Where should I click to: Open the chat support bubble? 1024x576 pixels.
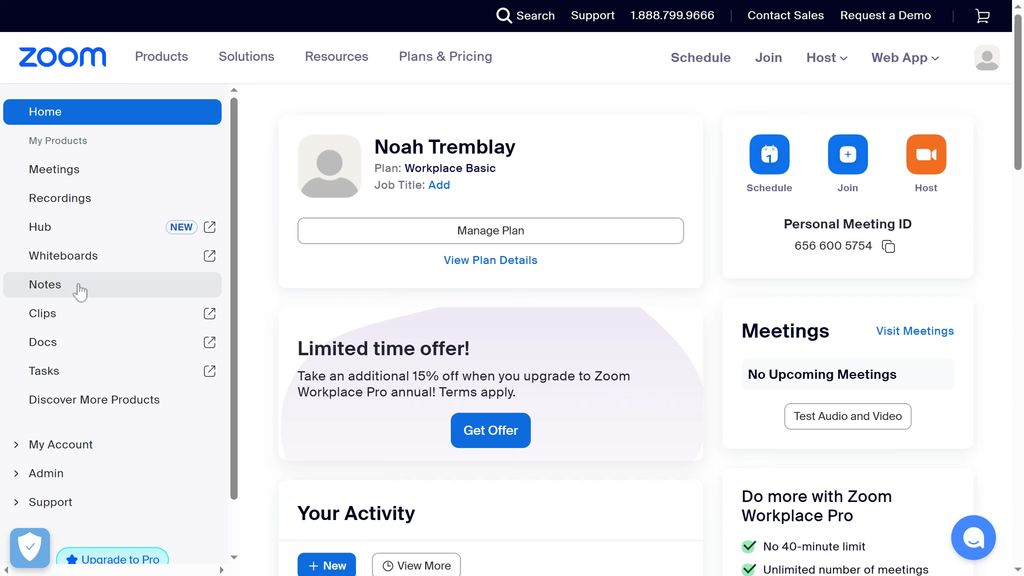click(973, 538)
